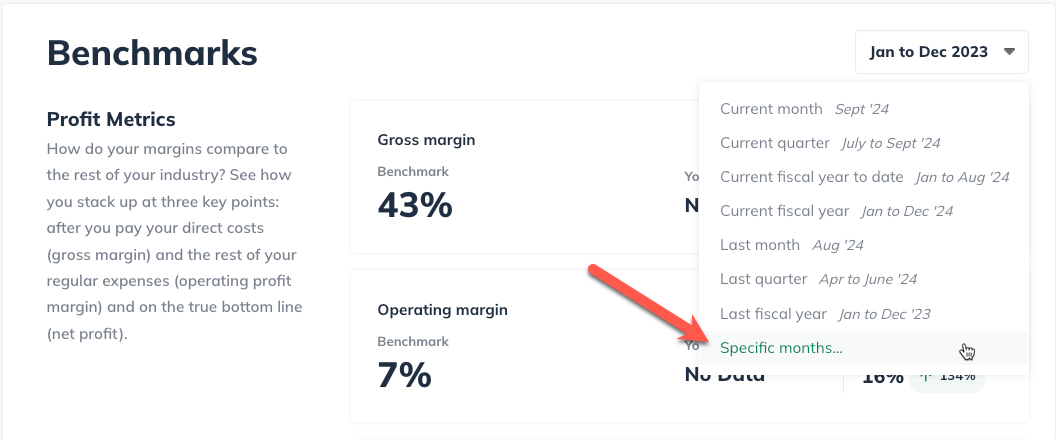1056x439 pixels.
Task: Click the 16% operating margin value
Action: pyautogui.click(x=883, y=377)
